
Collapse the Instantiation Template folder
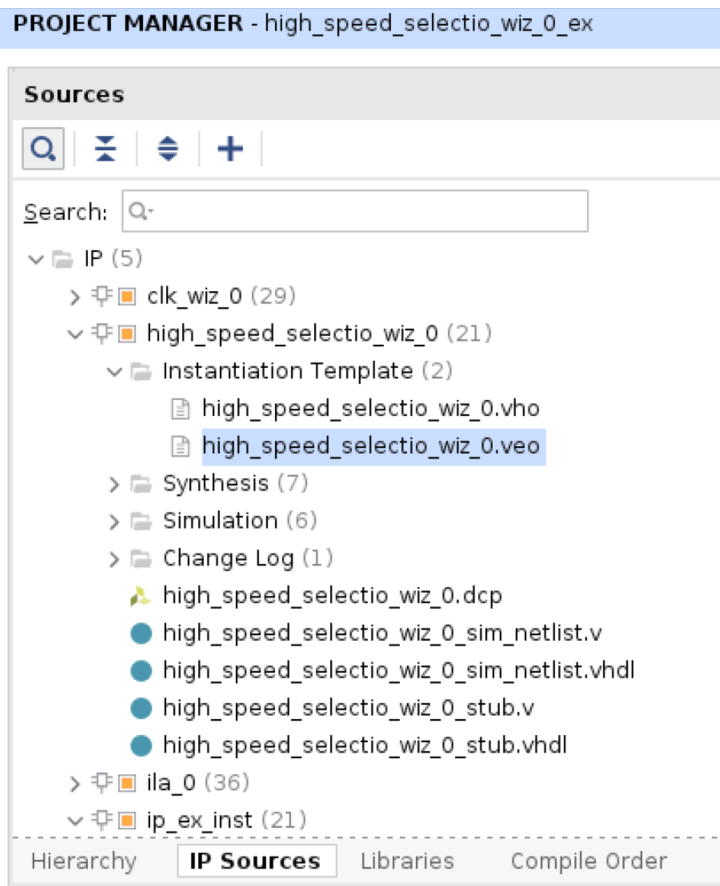114,371
